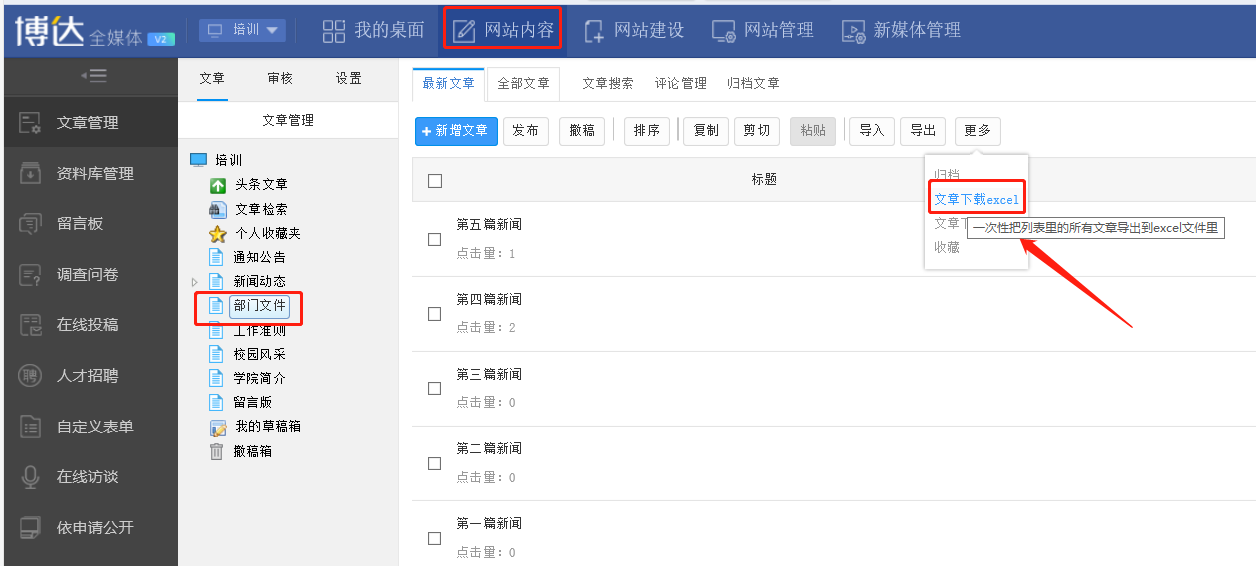Collapse the left sidebar toggle icon

click(94, 76)
